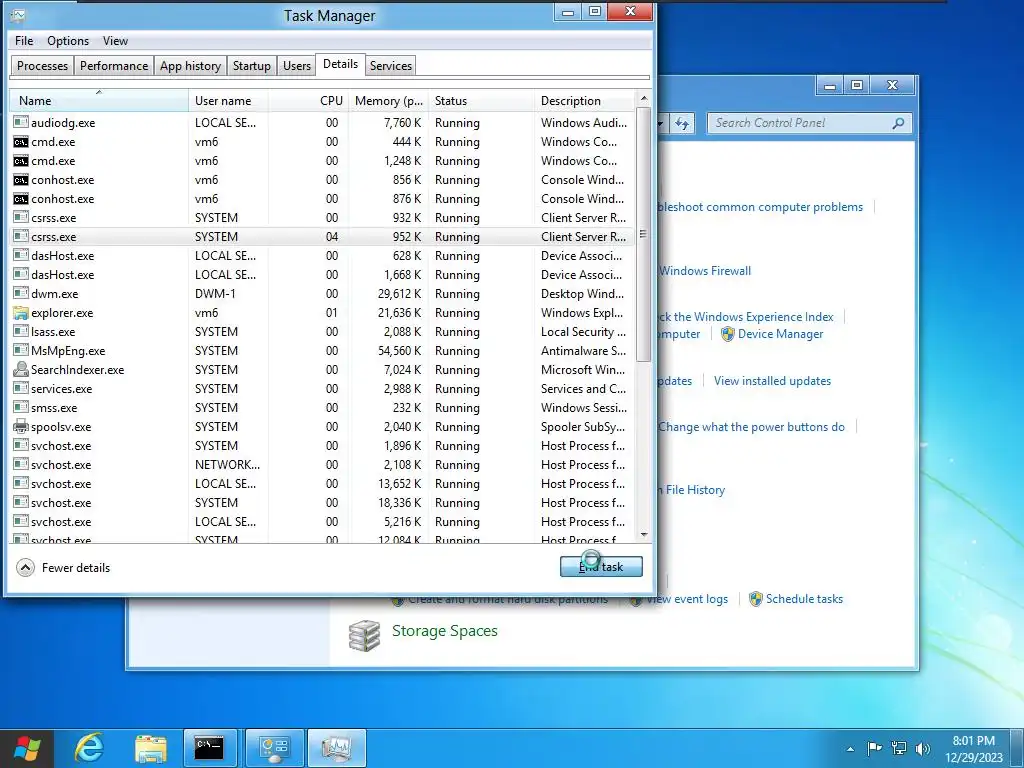Show hidden tray icons arrow
The width and height of the screenshot is (1024, 768).
[x=850, y=749]
